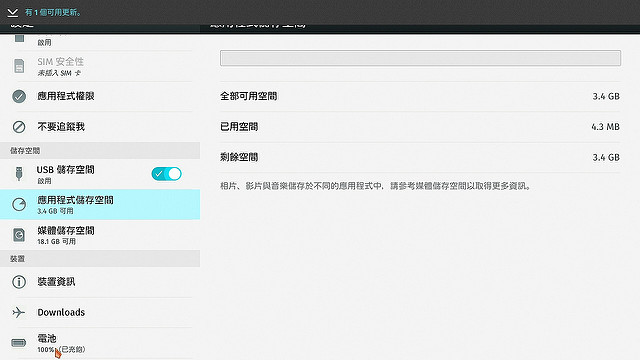Screen dimensions: 640x360
Task: Open 不要追蹤我 settings
Action: (100, 127)
